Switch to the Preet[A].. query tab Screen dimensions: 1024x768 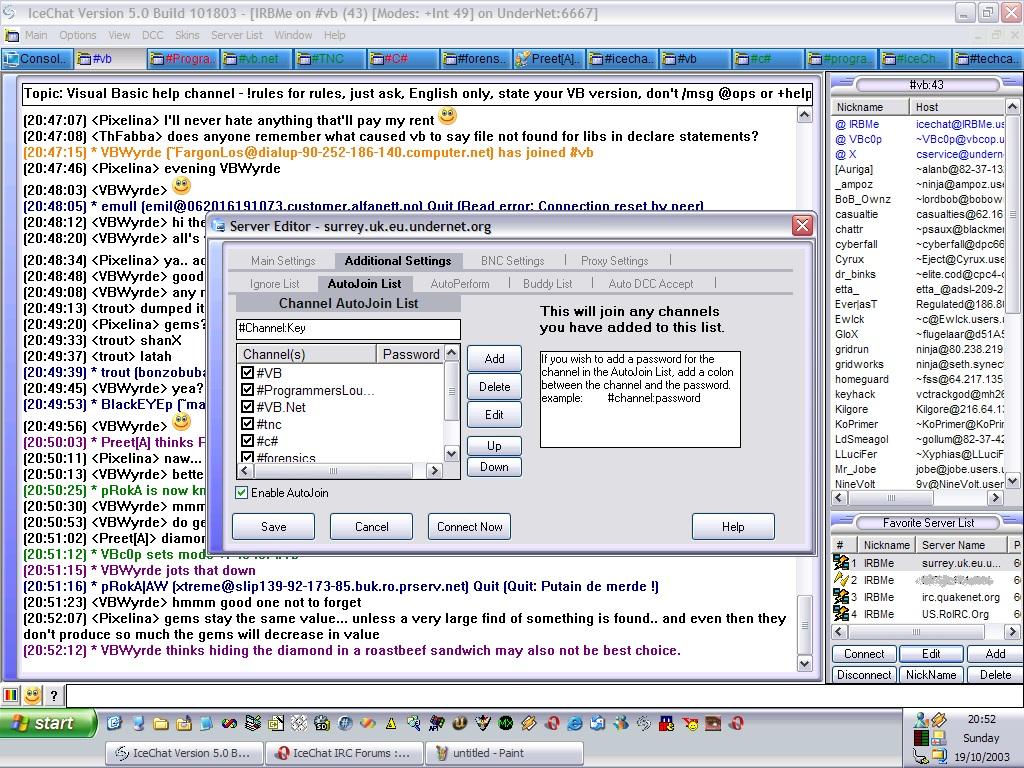tap(549, 59)
